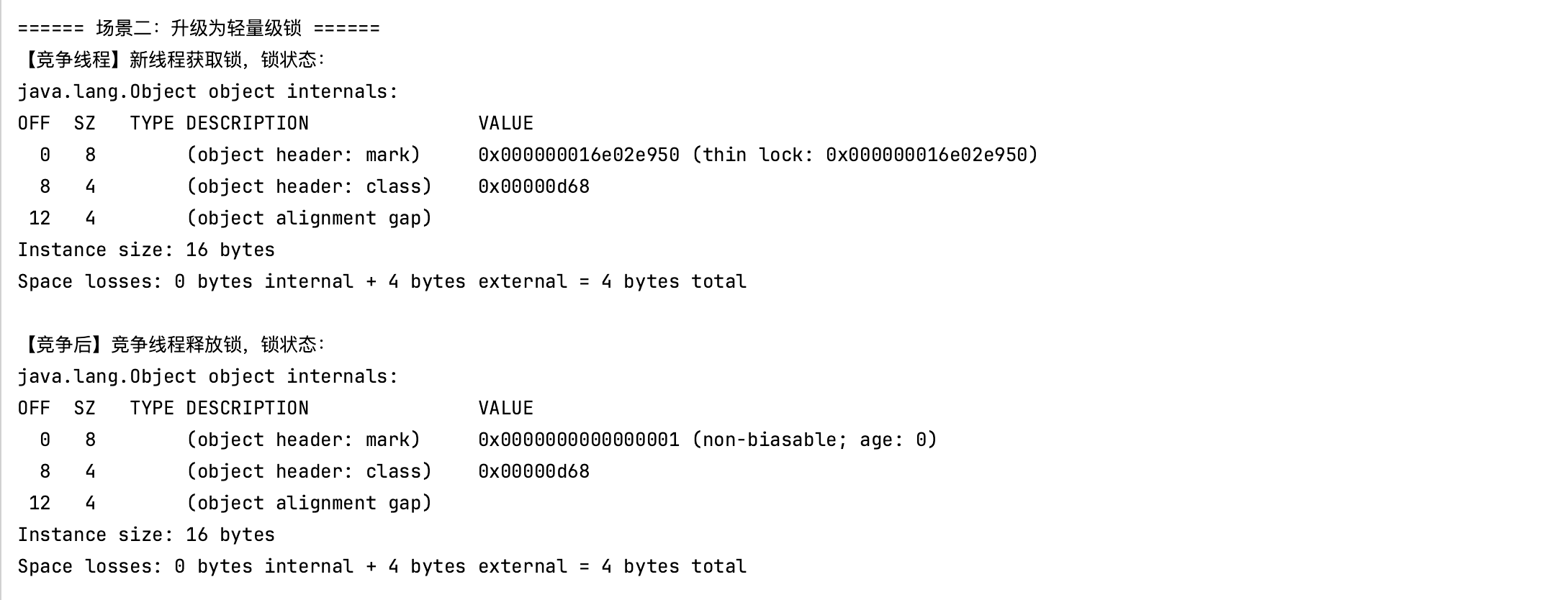Click second java.lang.Object object internals line
This screenshot has width=1568, height=600.
[x=208, y=376]
